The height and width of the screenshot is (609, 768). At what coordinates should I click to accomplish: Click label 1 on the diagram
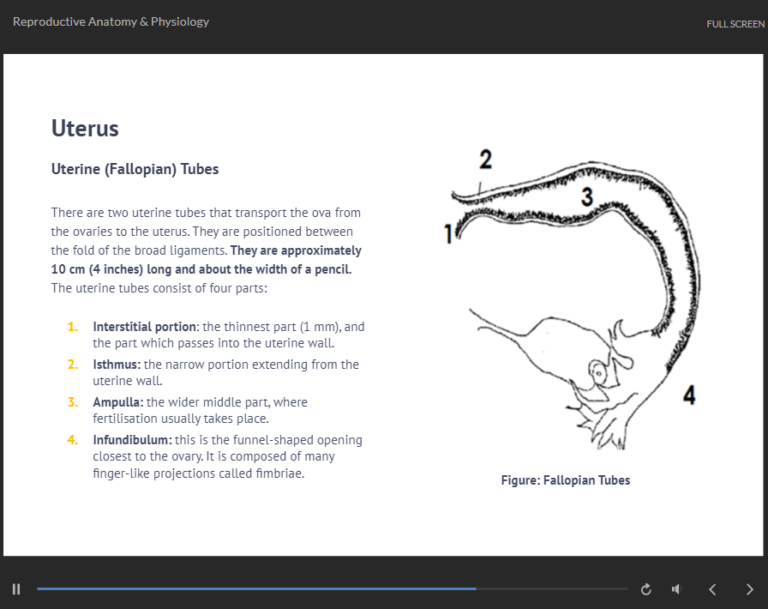[x=448, y=234]
